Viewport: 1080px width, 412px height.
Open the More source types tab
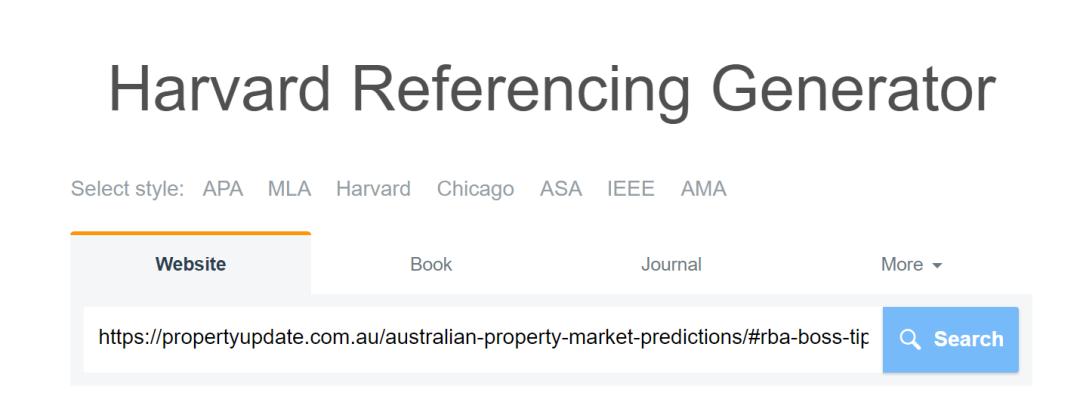pos(911,264)
